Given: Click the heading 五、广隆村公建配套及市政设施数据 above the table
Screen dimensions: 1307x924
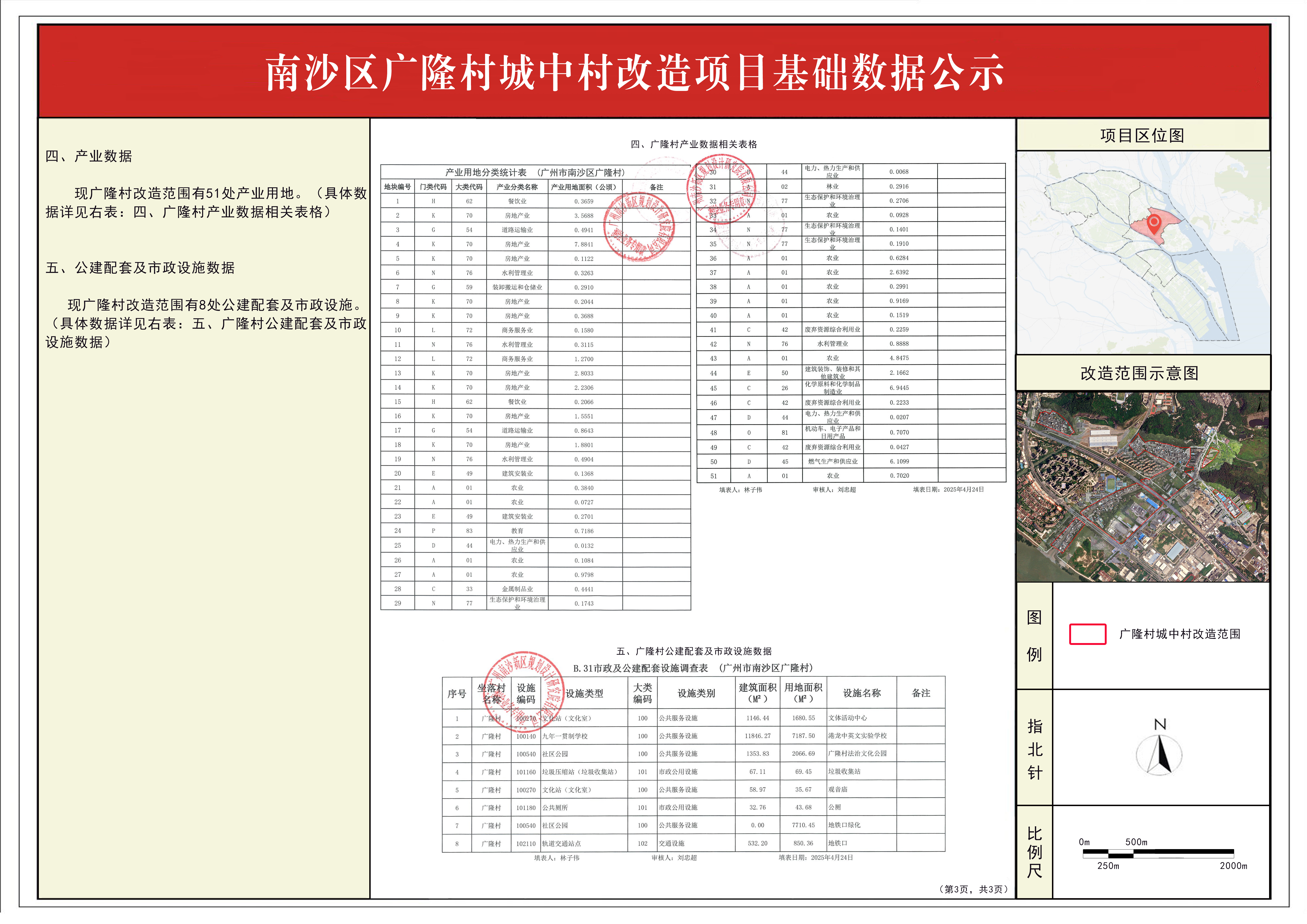Looking at the screenshot, I should tap(694, 651).
